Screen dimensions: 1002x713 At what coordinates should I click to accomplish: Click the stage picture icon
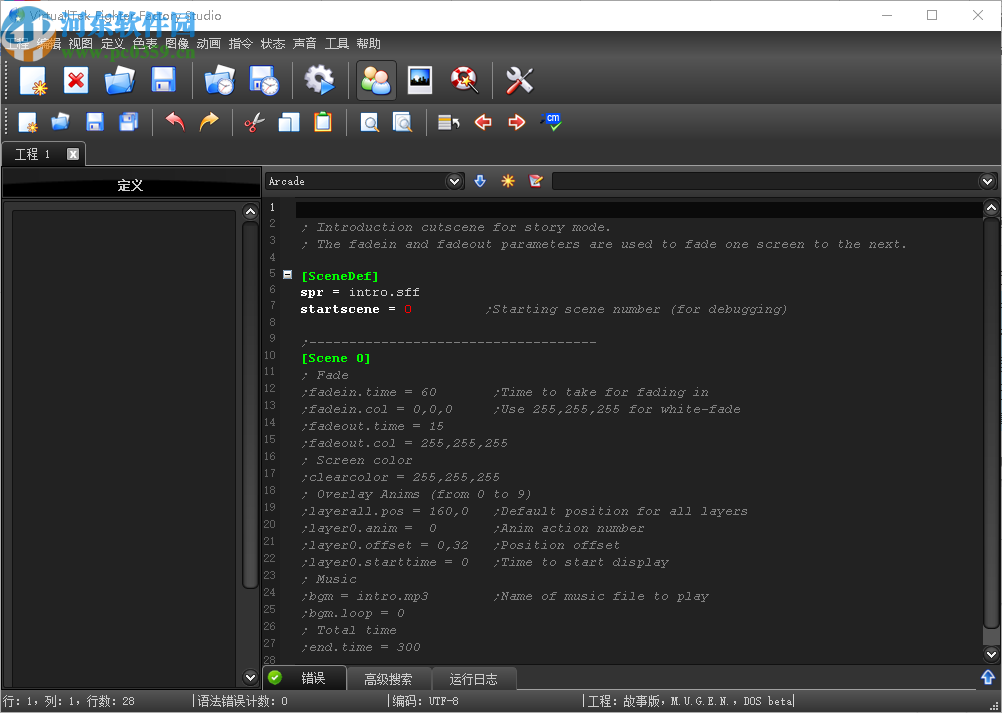[420, 81]
